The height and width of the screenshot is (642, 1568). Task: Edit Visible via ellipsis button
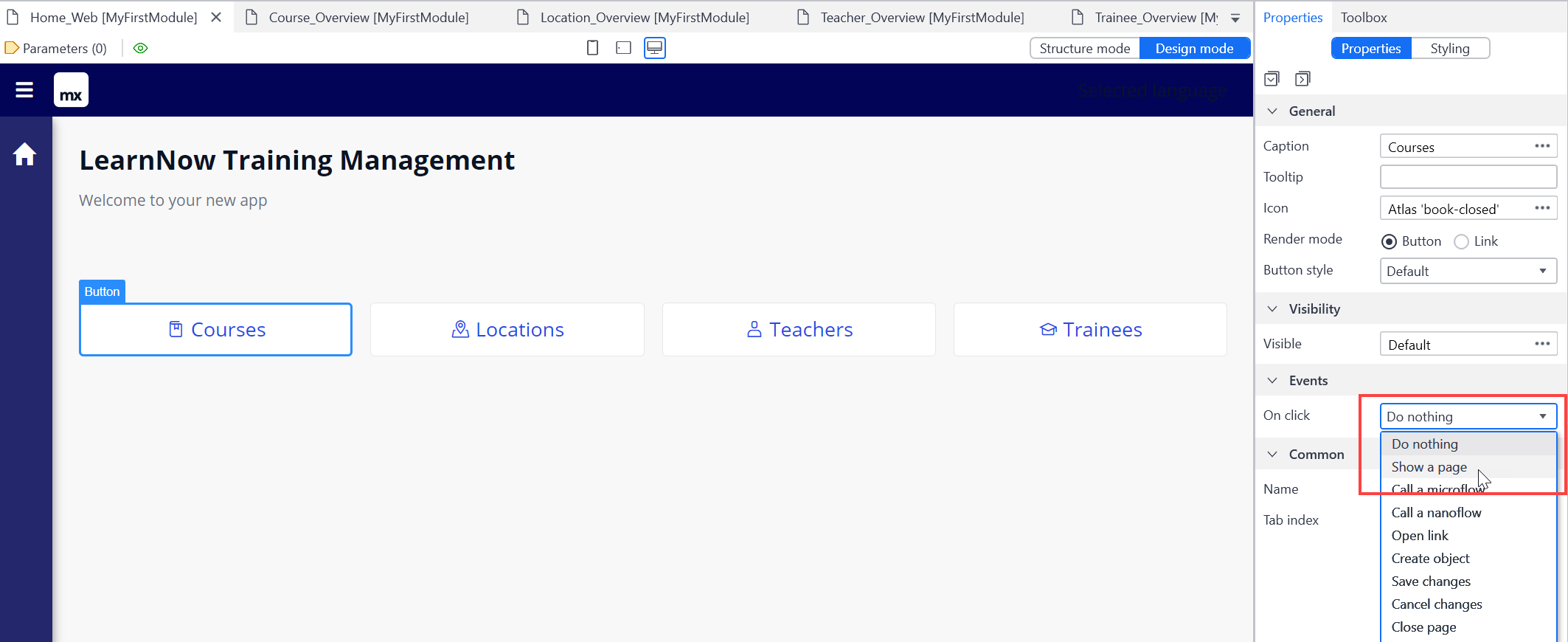click(x=1542, y=344)
